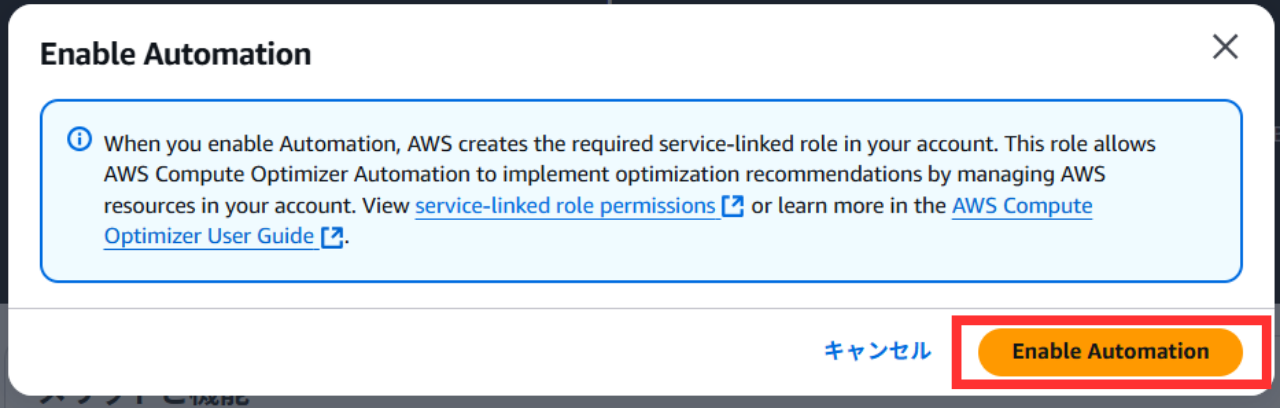1280x408 pixels.
Task: Close the Enable Automation dialog with X
Action: 1225,46
